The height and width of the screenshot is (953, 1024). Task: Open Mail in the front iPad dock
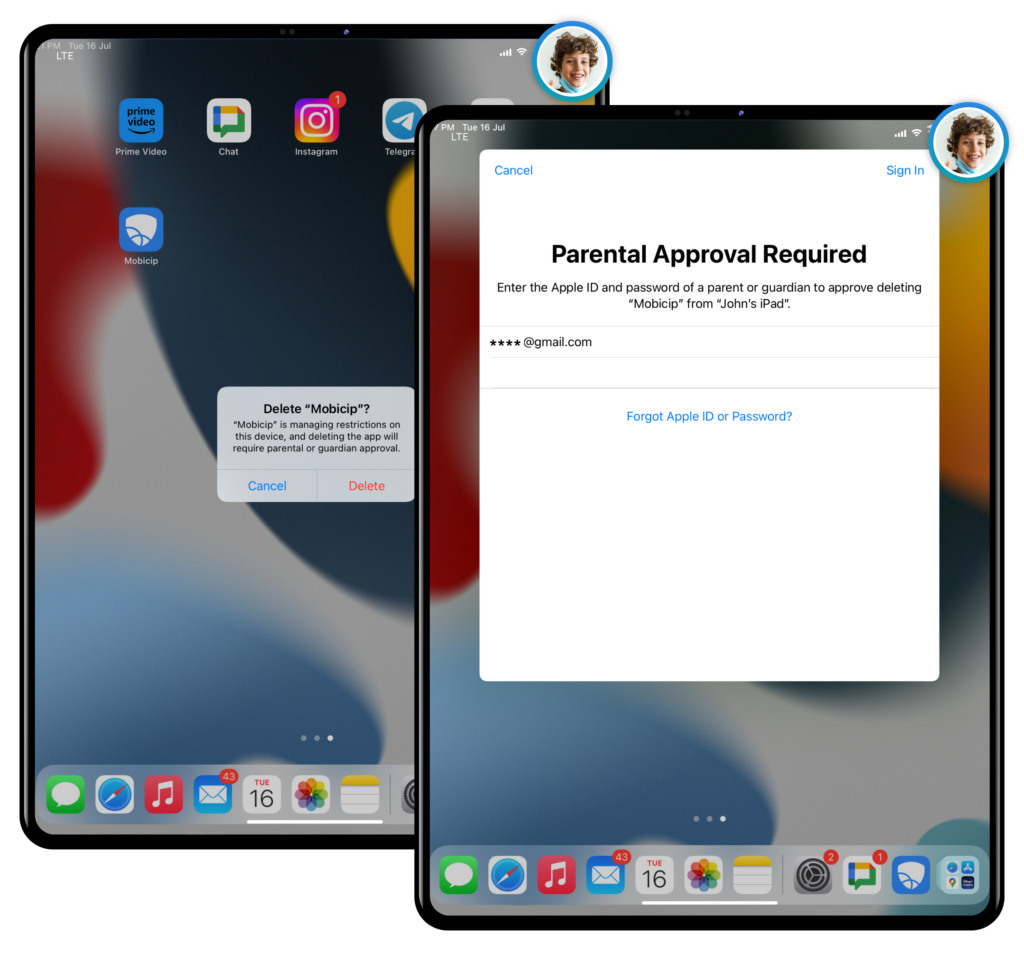click(606, 875)
